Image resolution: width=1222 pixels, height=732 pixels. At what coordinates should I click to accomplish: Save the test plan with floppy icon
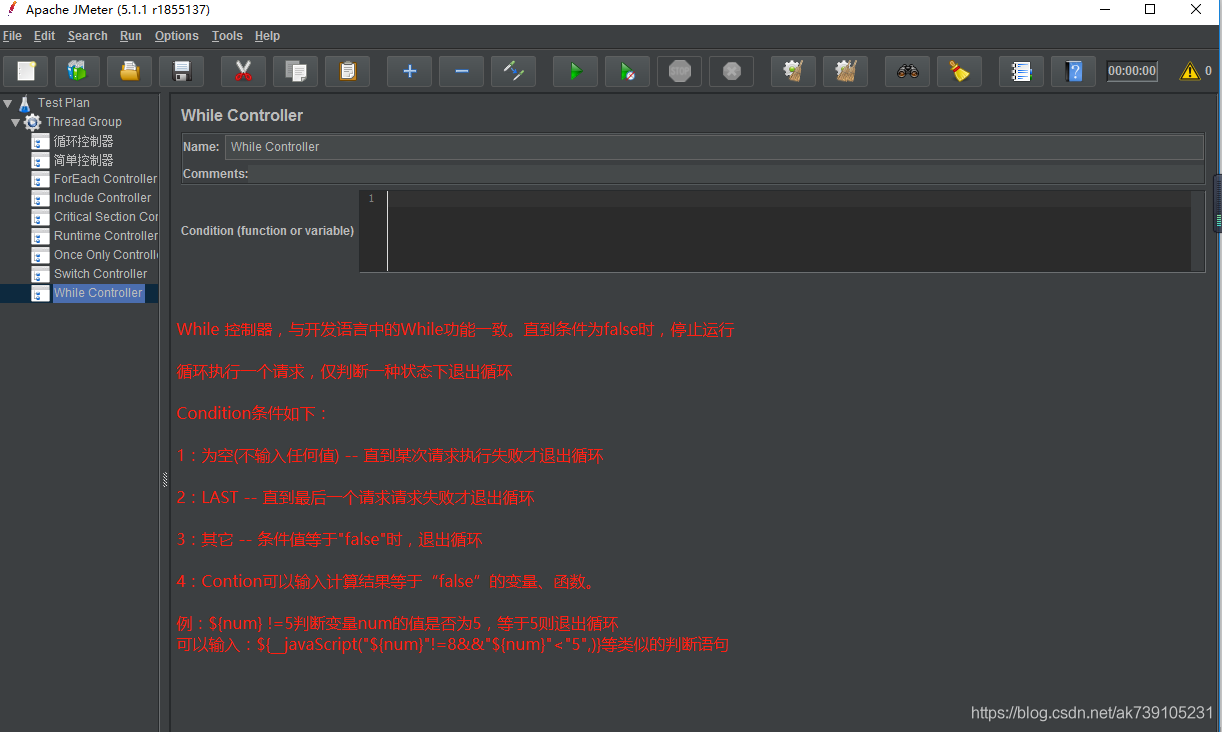(181, 71)
